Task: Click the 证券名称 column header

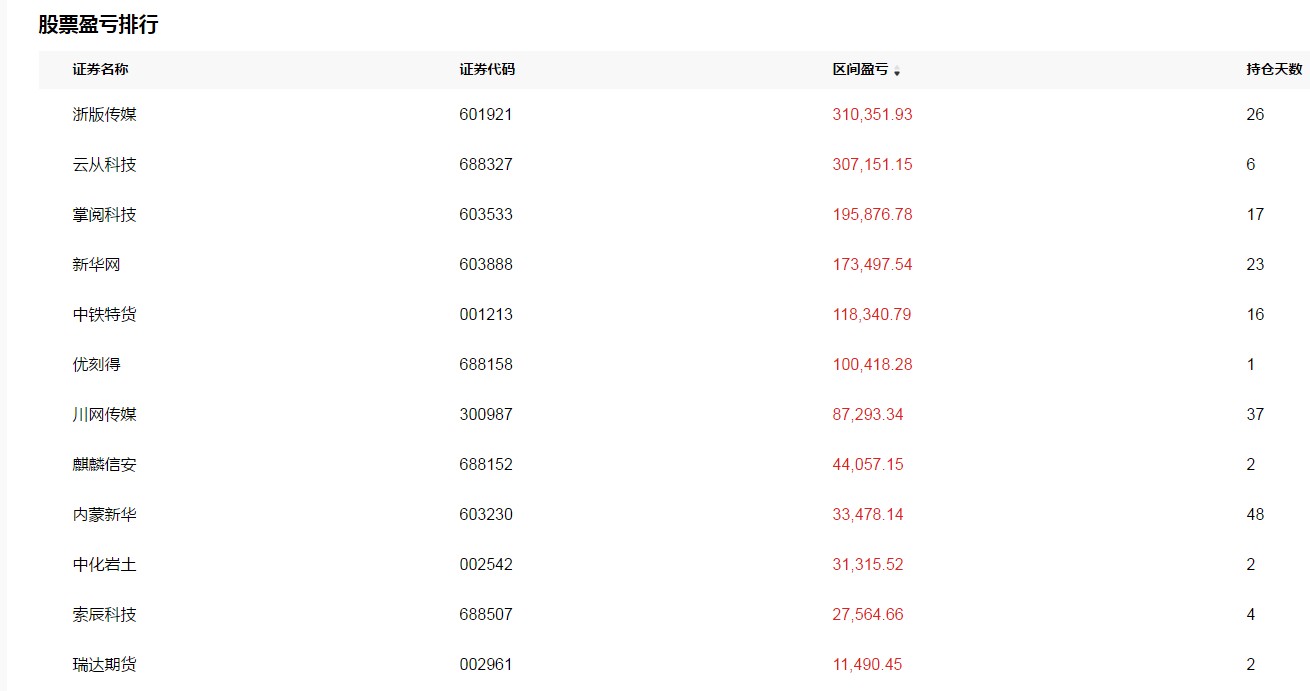Action: (101, 69)
